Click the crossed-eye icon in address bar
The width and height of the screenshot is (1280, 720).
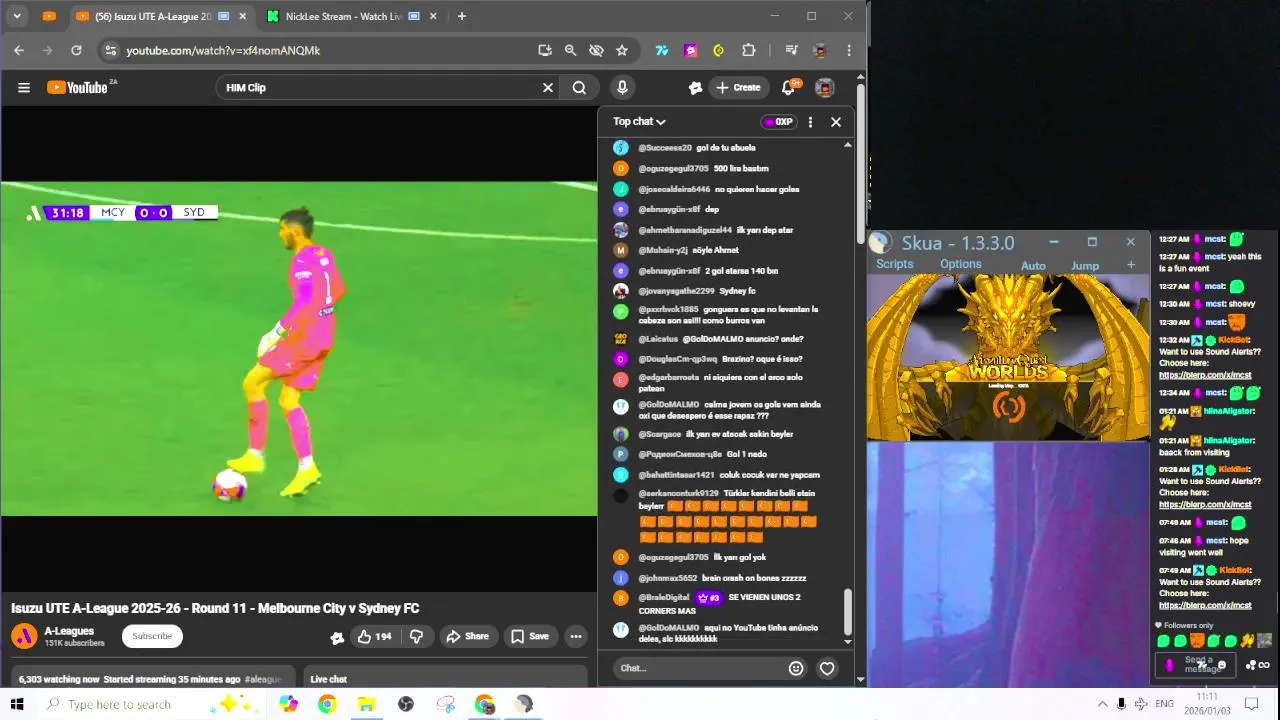click(596, 50)
